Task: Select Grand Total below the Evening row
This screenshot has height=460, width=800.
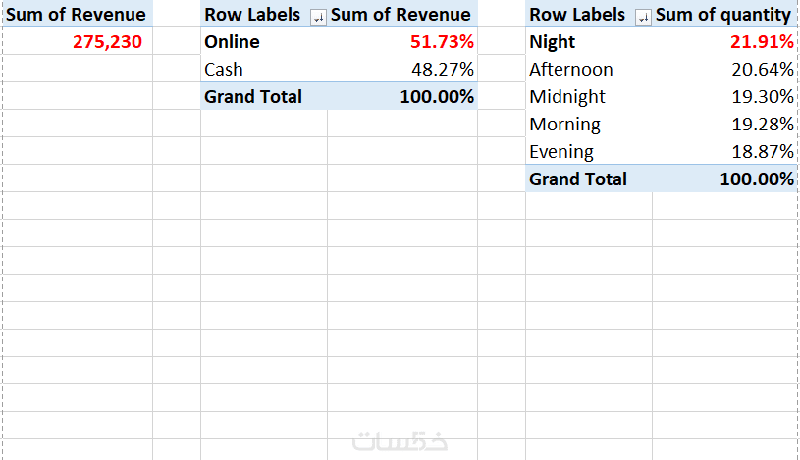Action: [578, 179]
